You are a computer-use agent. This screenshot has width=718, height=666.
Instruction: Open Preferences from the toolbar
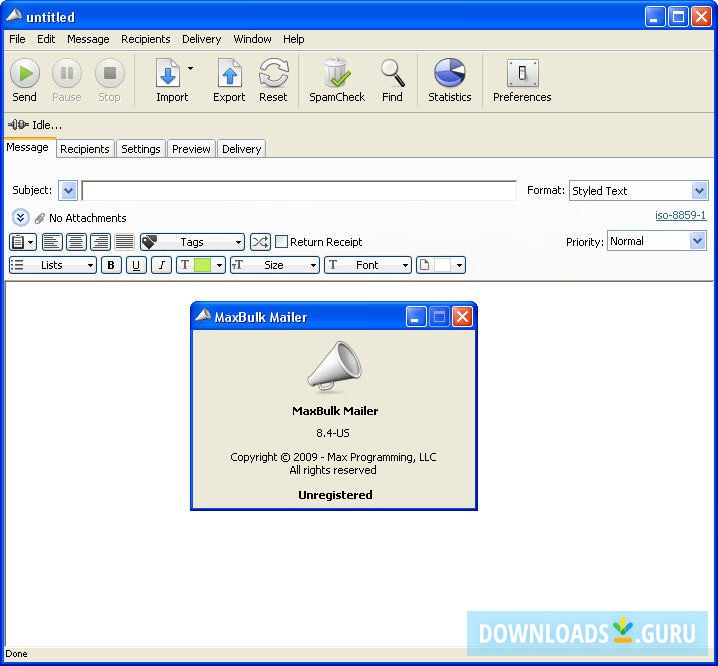click(522, 79)
